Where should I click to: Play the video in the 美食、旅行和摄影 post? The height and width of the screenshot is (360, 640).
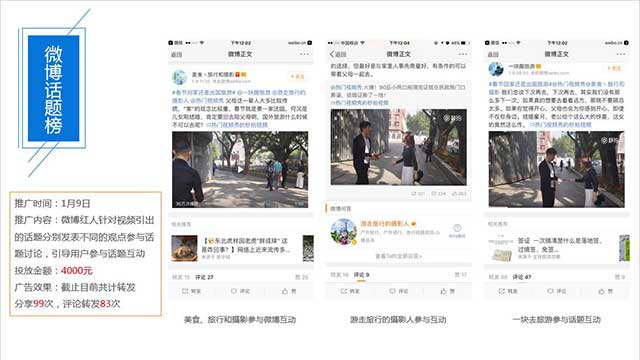tap(240, 169)
